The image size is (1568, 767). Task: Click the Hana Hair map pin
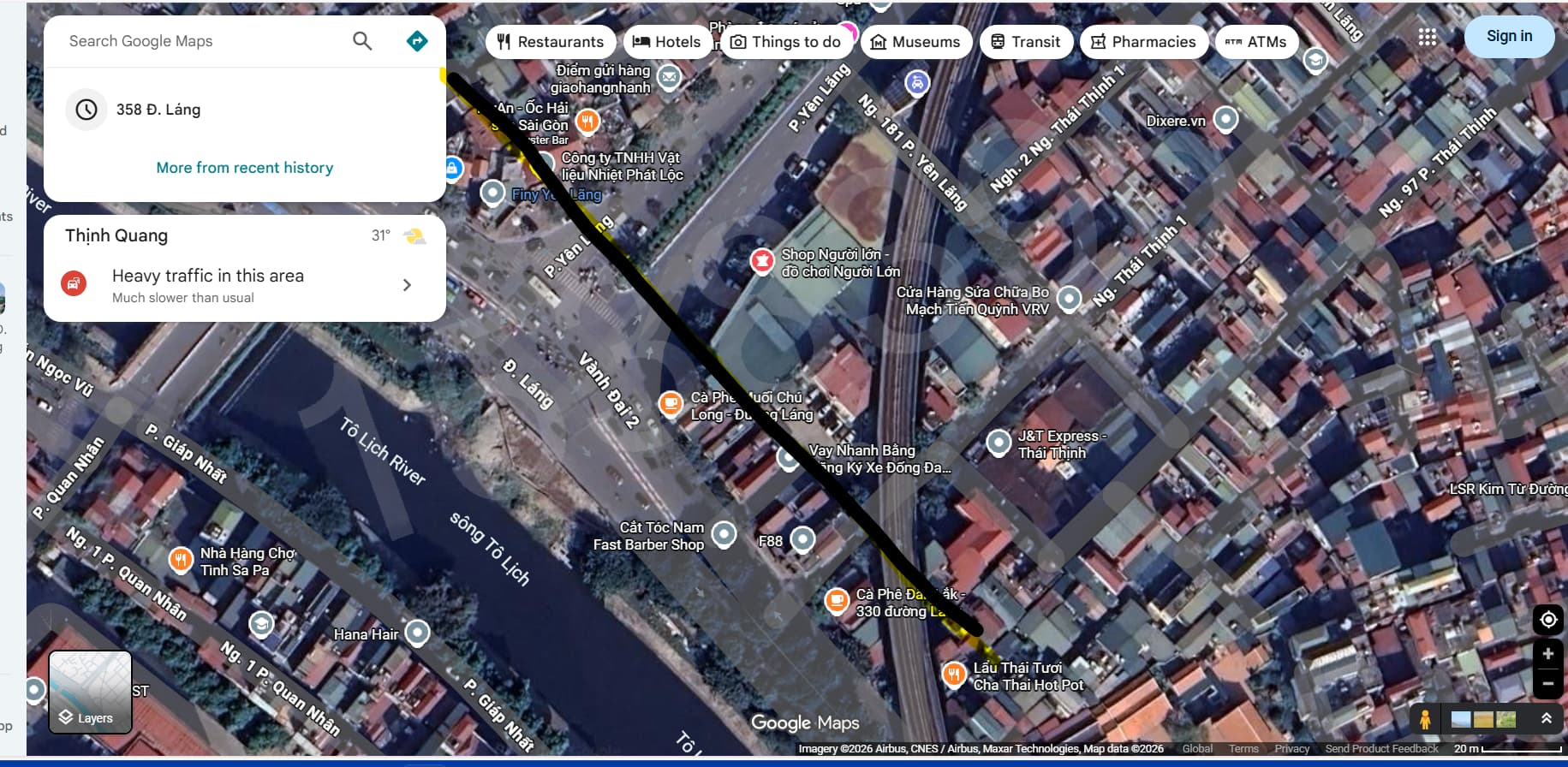click(417, 633)
